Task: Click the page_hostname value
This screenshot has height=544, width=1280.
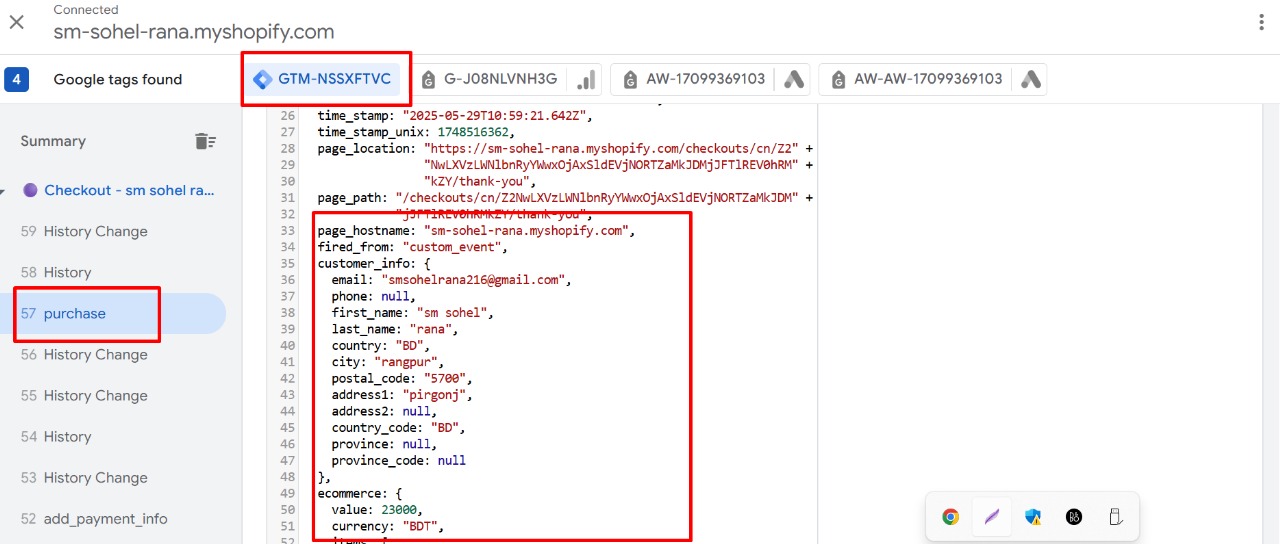Action: [526, 230]
